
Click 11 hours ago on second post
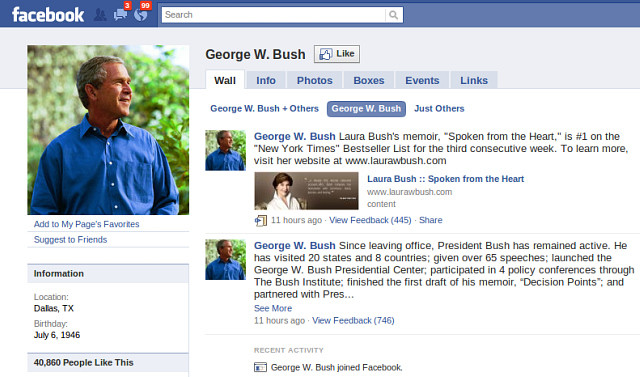point(279,321)
